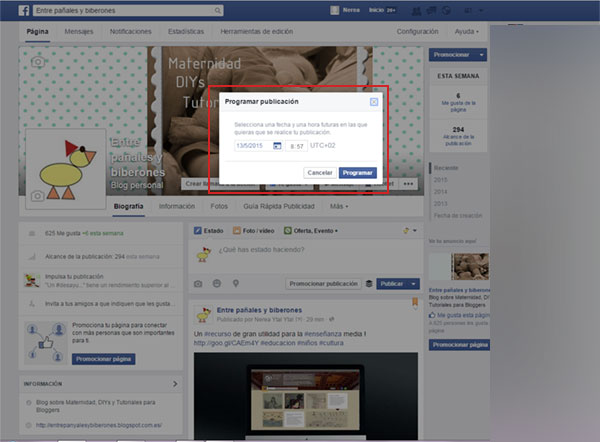The width and height of the screenshot is (600, 442).
Task: Select the Información tab
Action: (x=177, y=206)
